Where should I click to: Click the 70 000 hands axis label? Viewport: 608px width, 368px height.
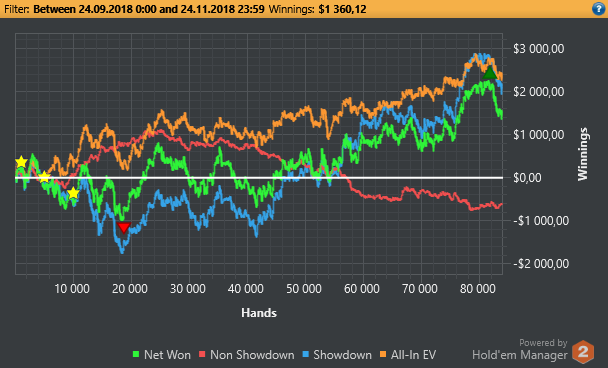tap(420, 289)
